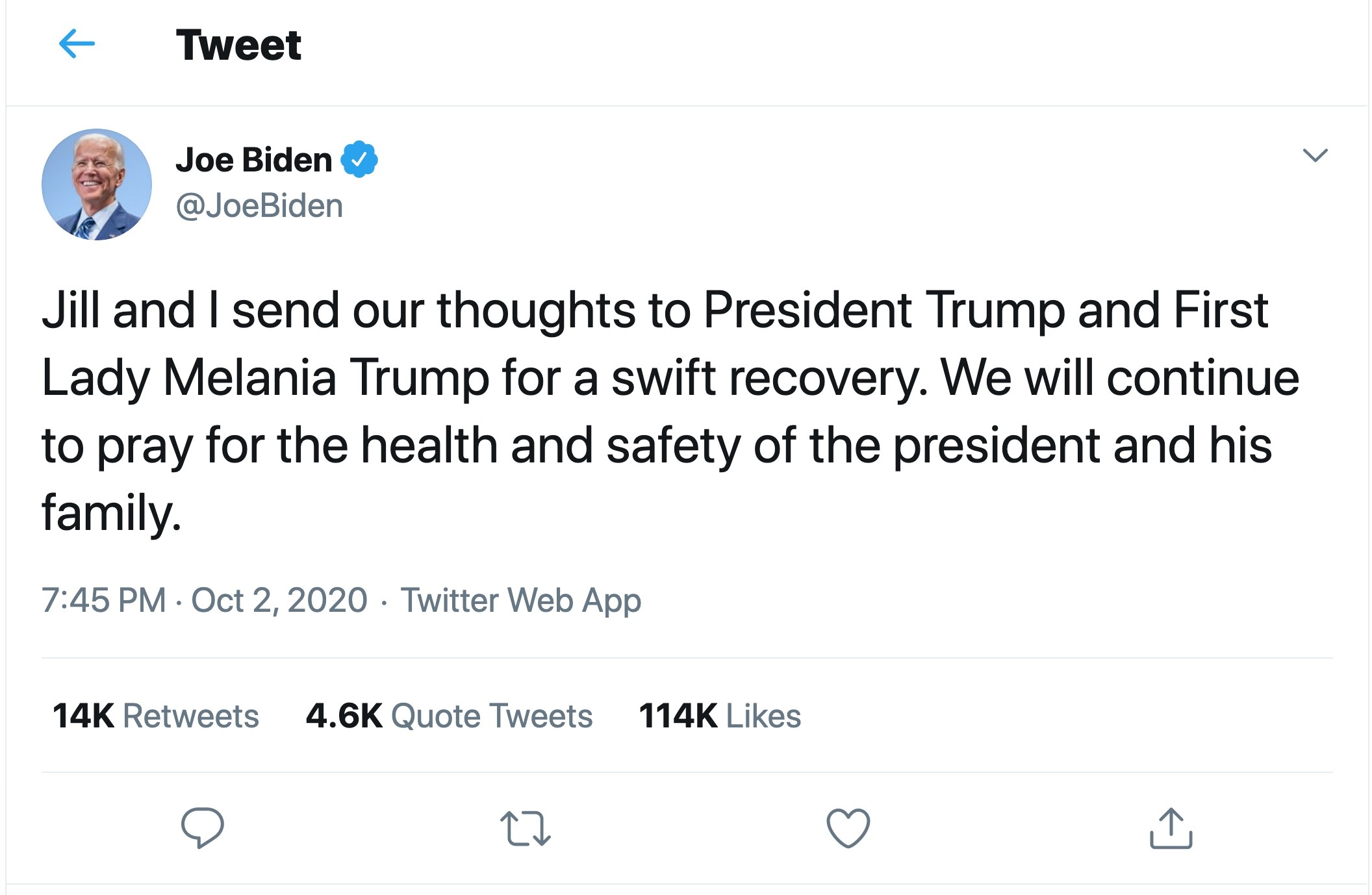Screen dimensions: 1372x895
Task: Open the tweet options chevron menu
Action: pyautogui.click(x=1317, y=155)
